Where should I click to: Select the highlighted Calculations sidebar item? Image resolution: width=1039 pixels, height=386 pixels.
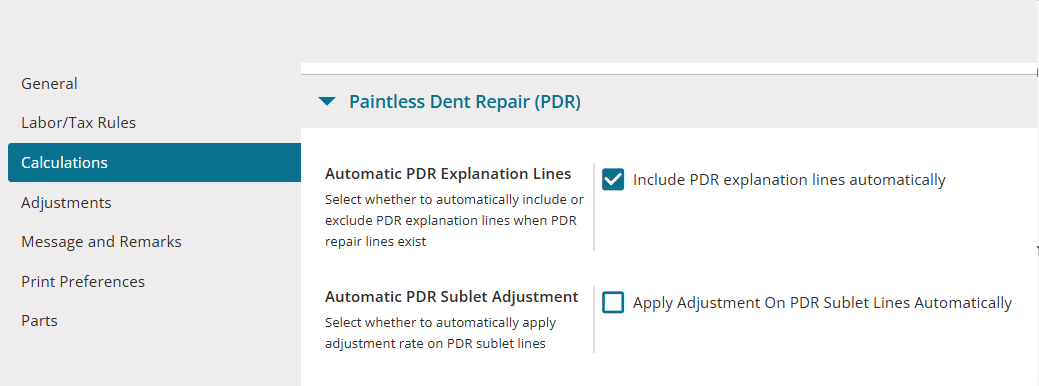[x=154, y=162]
